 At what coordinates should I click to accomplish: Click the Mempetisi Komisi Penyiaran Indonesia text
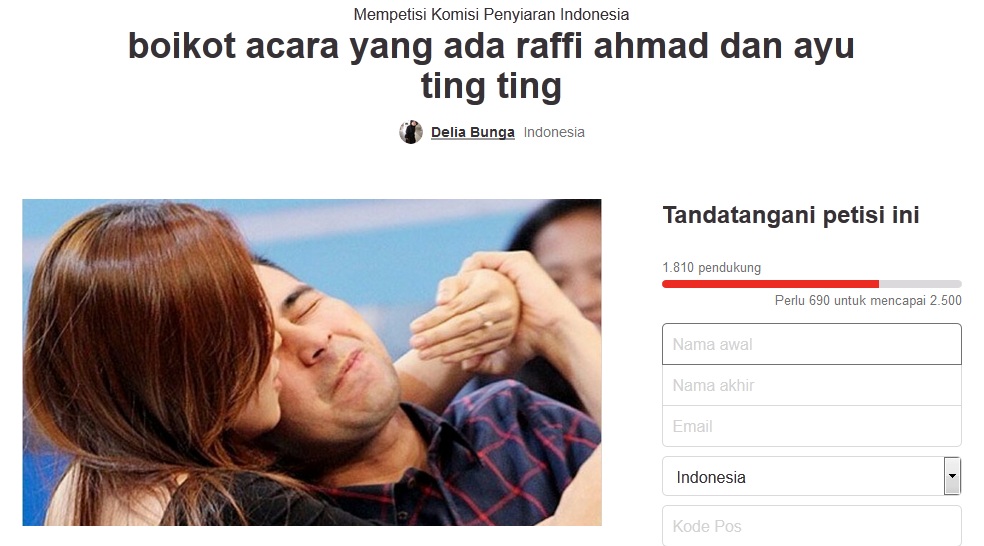(x=491, y=14)
